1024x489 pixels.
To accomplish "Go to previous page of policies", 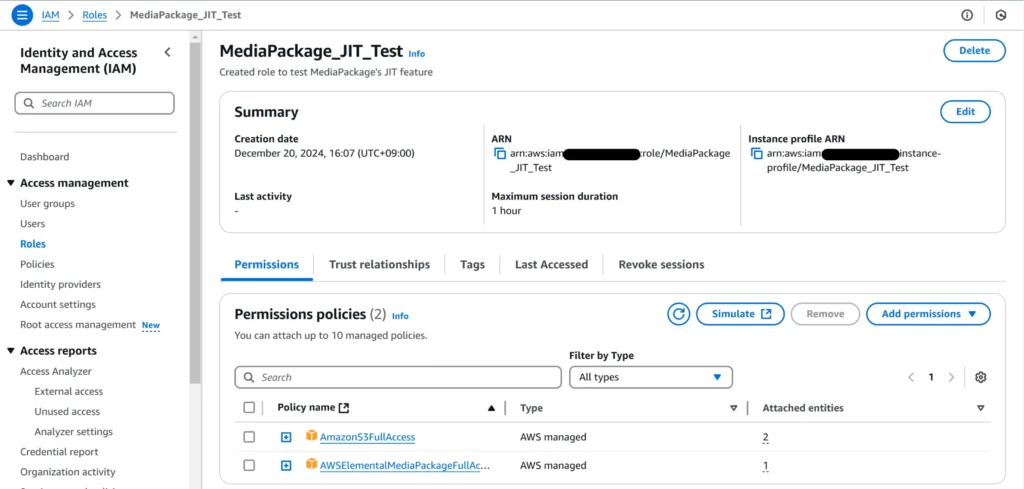I will (911, 377).
